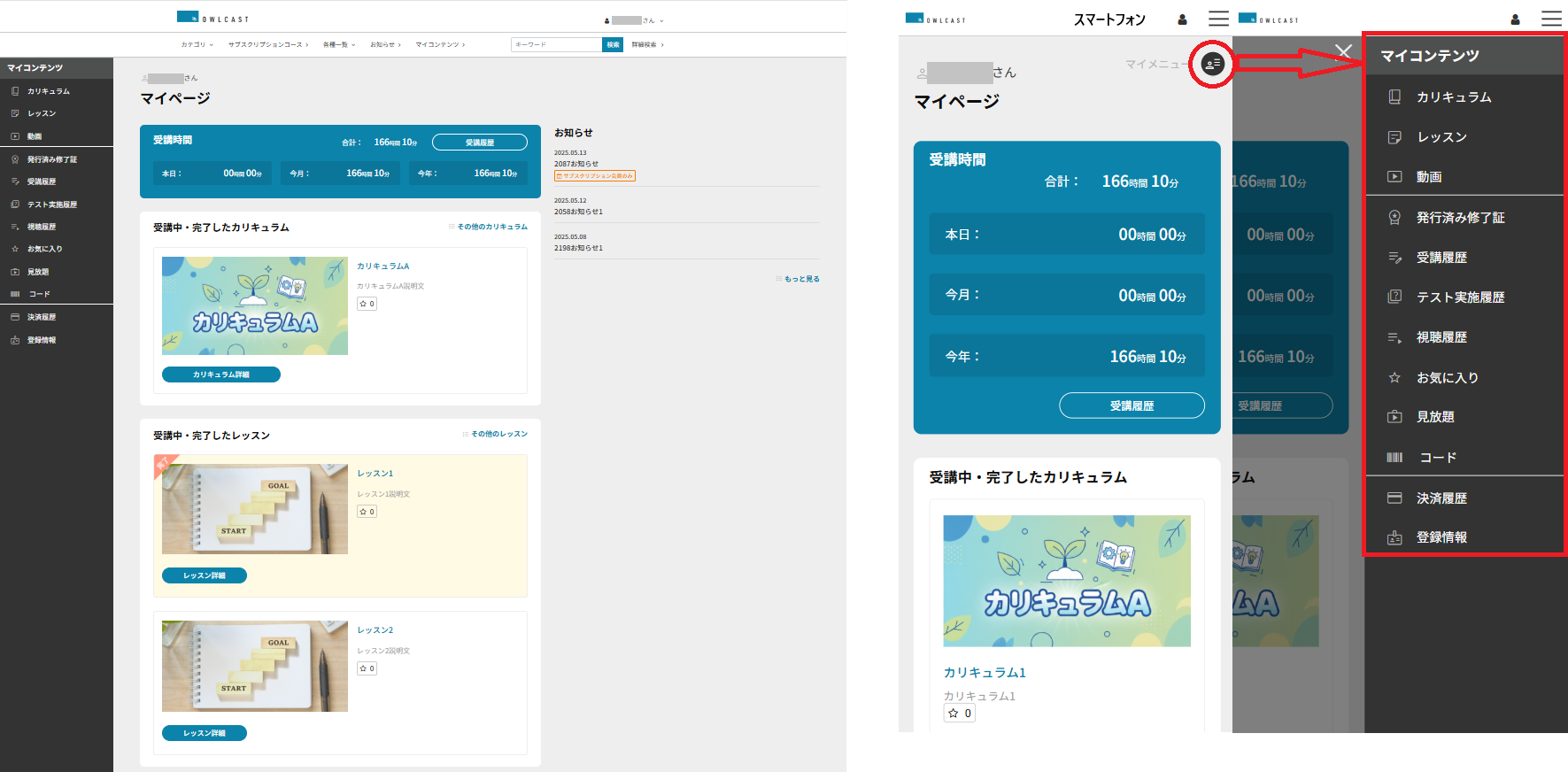Click the キーワード search input field
This screenshot has width=1568, height=772.
(x=556, y=44)
